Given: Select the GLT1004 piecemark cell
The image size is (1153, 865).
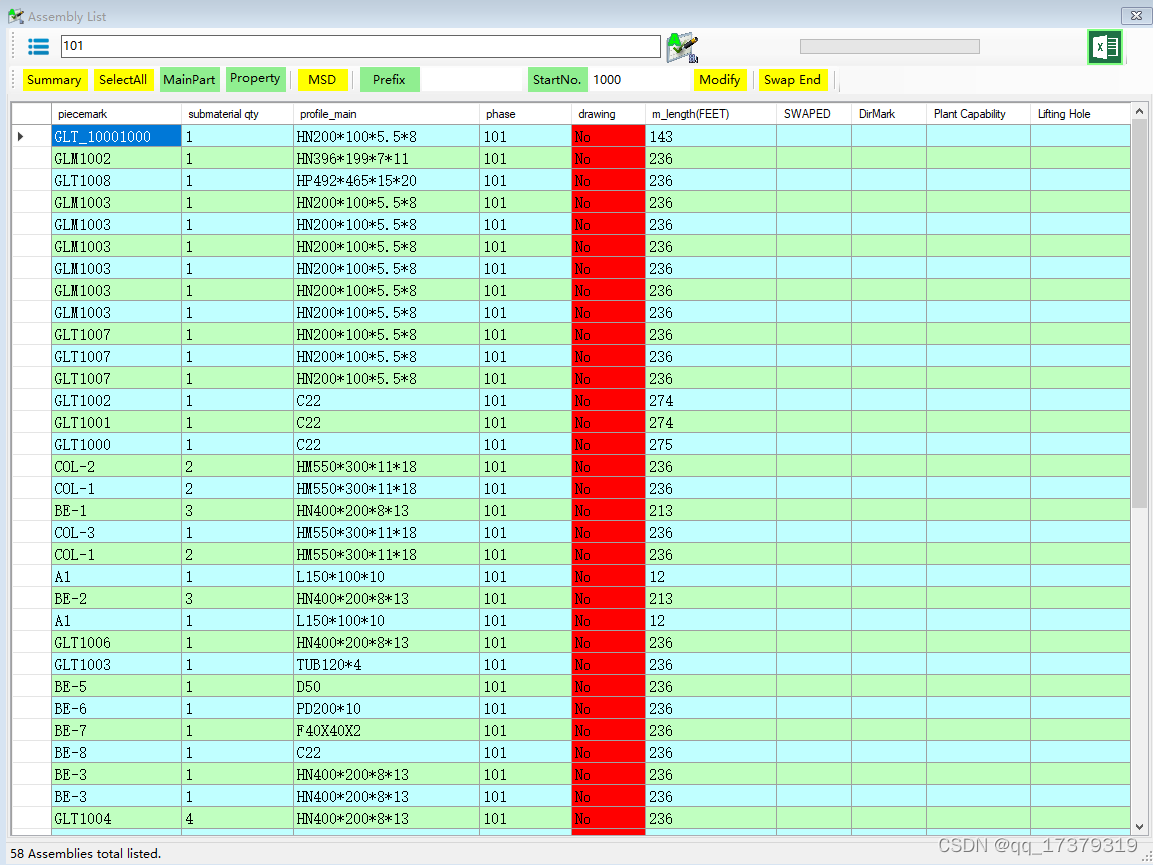Looking at the screenshot, I should [116, 819].
